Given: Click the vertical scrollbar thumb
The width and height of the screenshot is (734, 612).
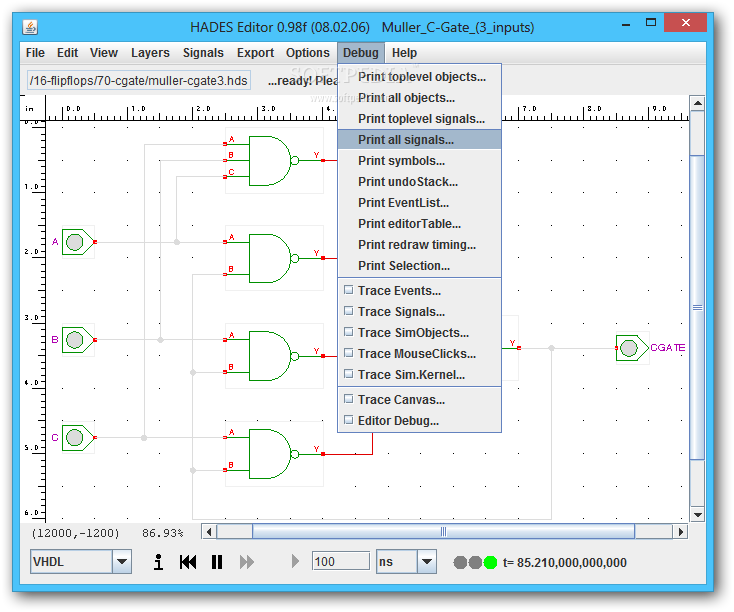Looking at the screenshot, I should 697,307.
